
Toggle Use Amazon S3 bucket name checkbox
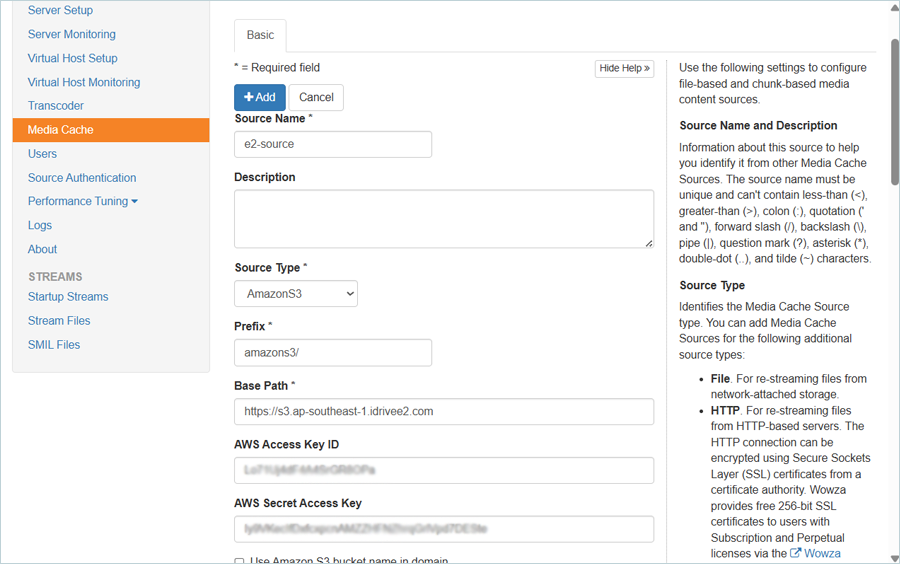click(x=239, y=561)
